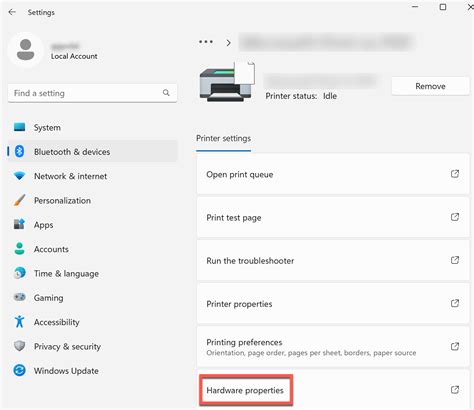Click the System monitor icon
Viewport: 474px width, 410px height.
point(19,127)
